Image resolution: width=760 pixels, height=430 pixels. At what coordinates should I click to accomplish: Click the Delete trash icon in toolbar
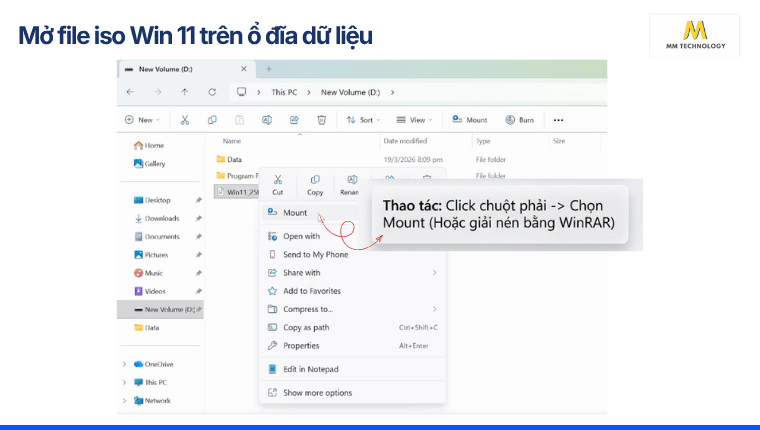(x=321, y=120)
